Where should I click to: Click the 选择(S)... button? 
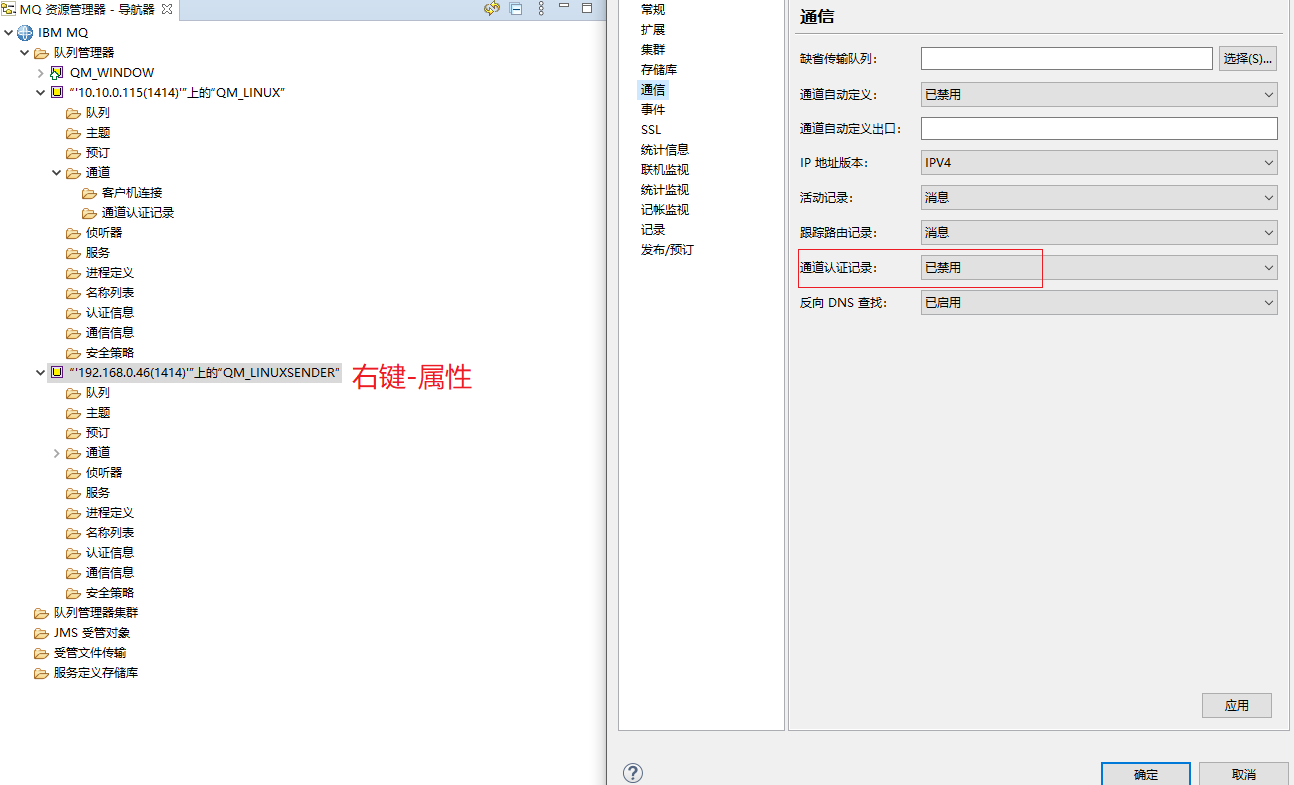click(x=1248, y=58)
